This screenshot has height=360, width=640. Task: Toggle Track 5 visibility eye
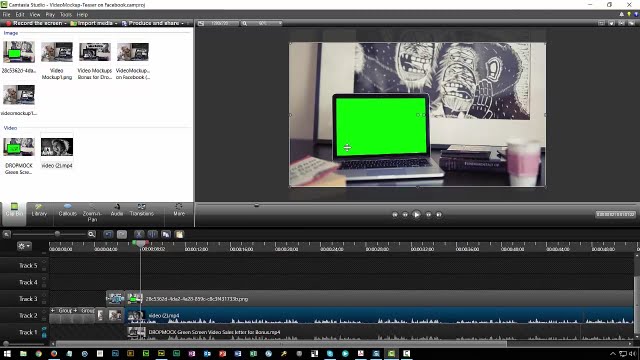pyautogui.click(x=44, y=262)
